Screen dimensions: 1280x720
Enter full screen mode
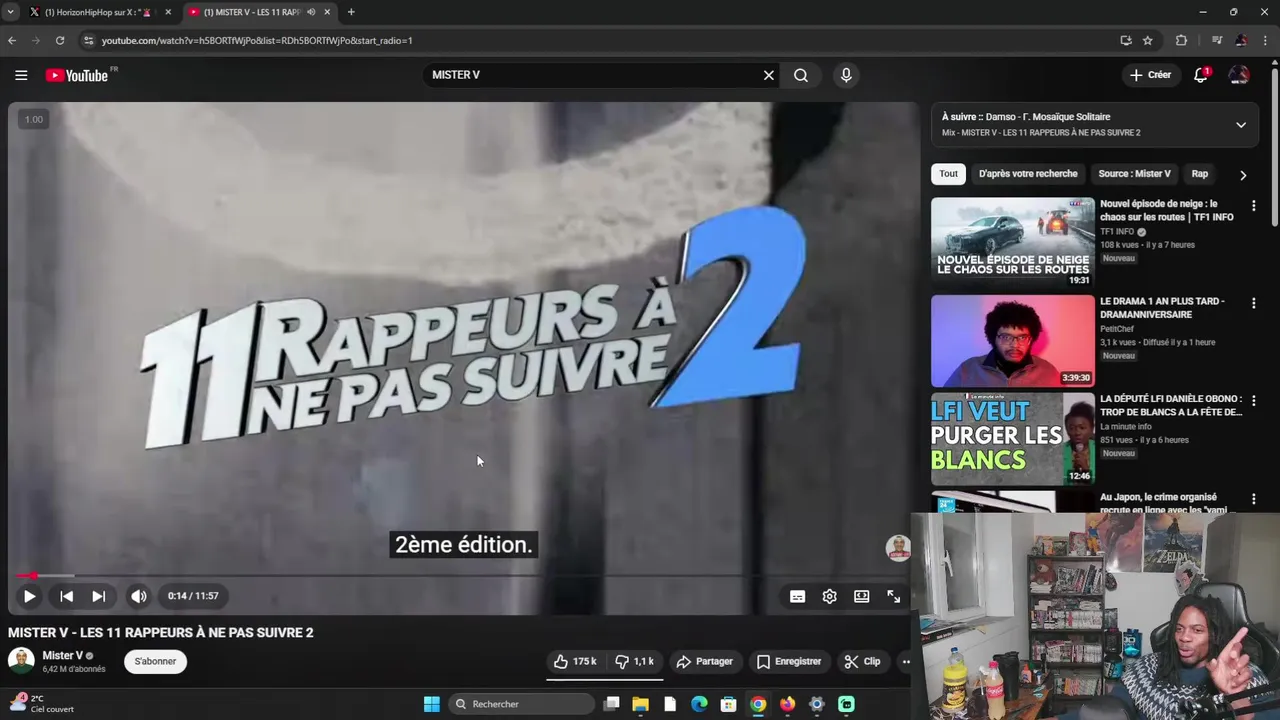(893, 596)
